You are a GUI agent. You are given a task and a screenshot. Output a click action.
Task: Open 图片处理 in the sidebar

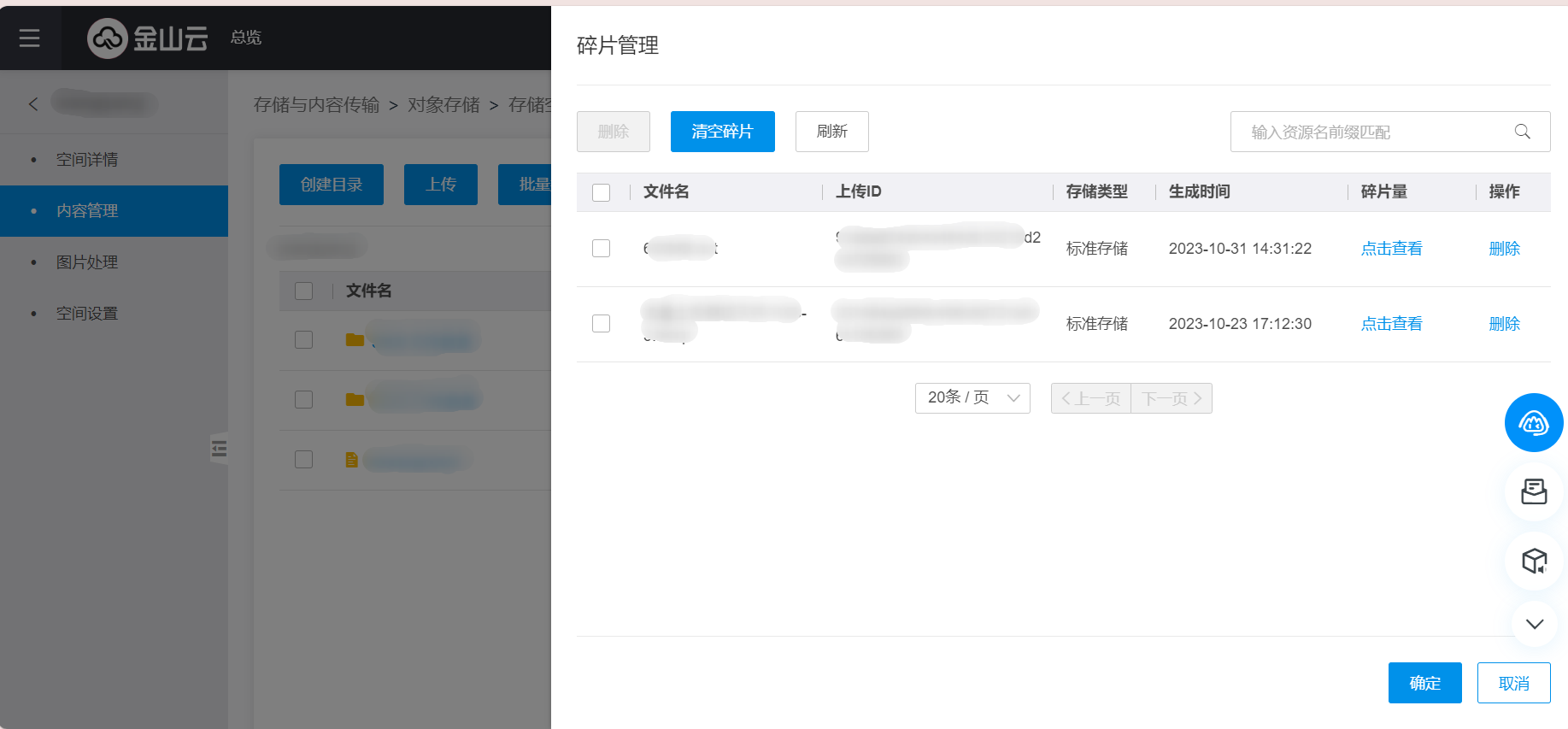[x=87, y=262]
